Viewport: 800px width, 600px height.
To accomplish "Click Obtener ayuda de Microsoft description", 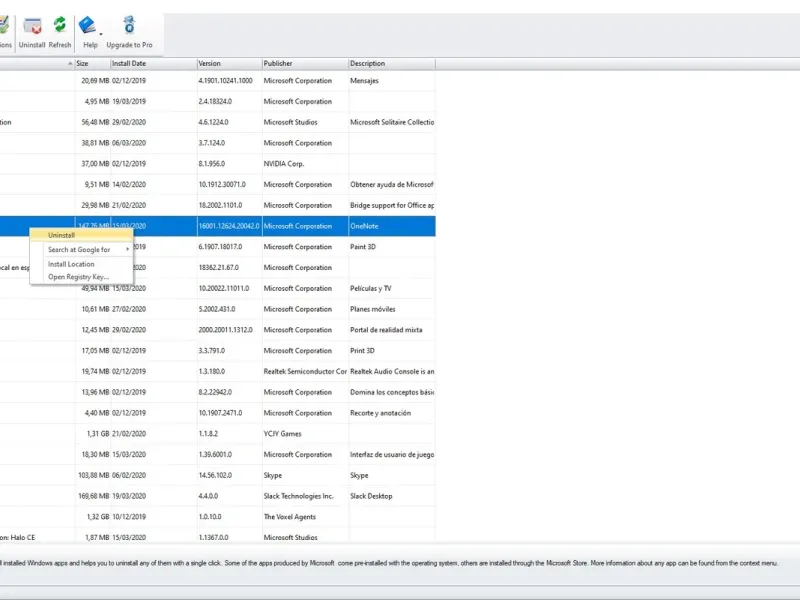I will tap(392, 185).
